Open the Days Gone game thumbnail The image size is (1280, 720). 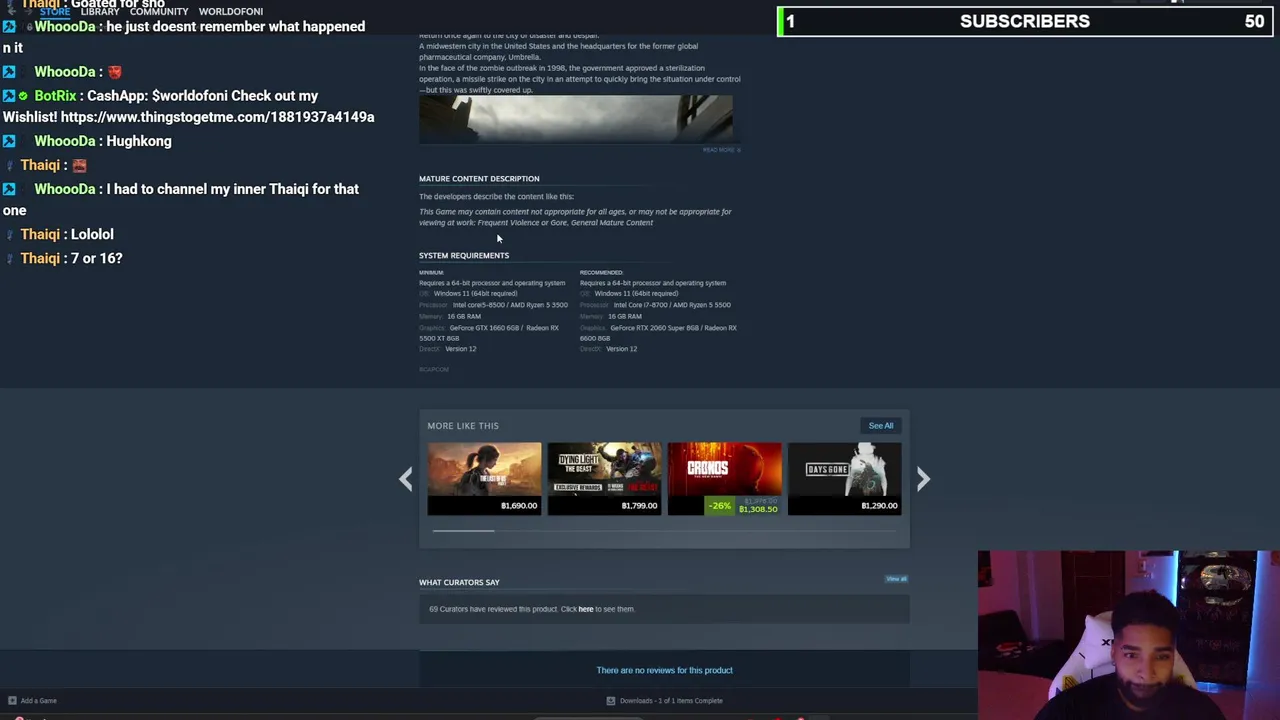[844, 478]
